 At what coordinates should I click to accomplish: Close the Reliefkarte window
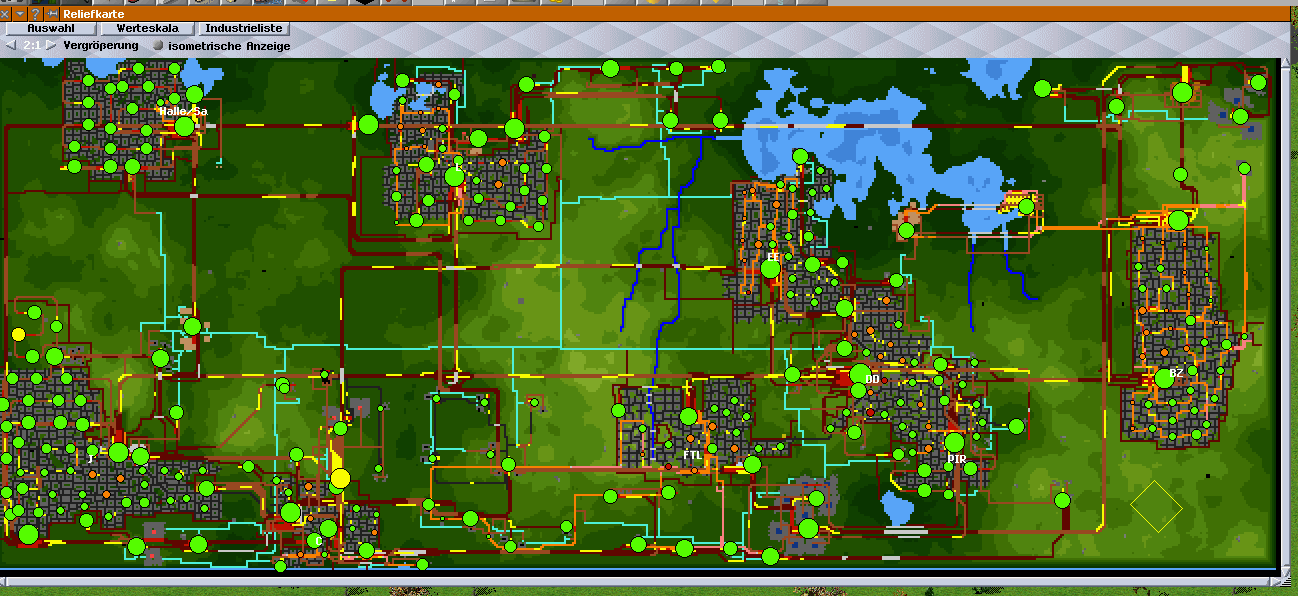pos(5,14)
